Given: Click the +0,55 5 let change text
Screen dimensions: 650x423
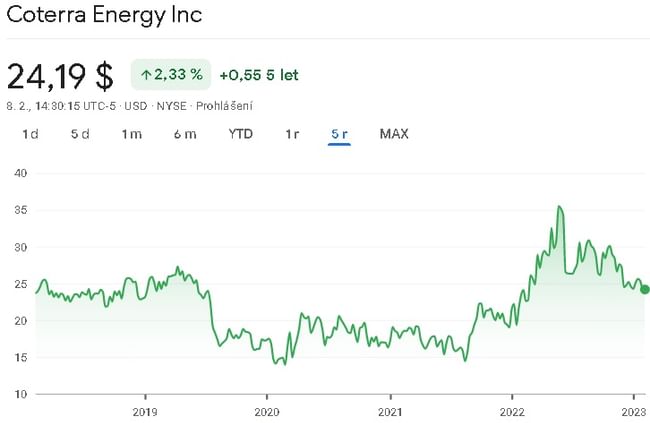Looking at the screenshot, I should [x=258, y=75].
